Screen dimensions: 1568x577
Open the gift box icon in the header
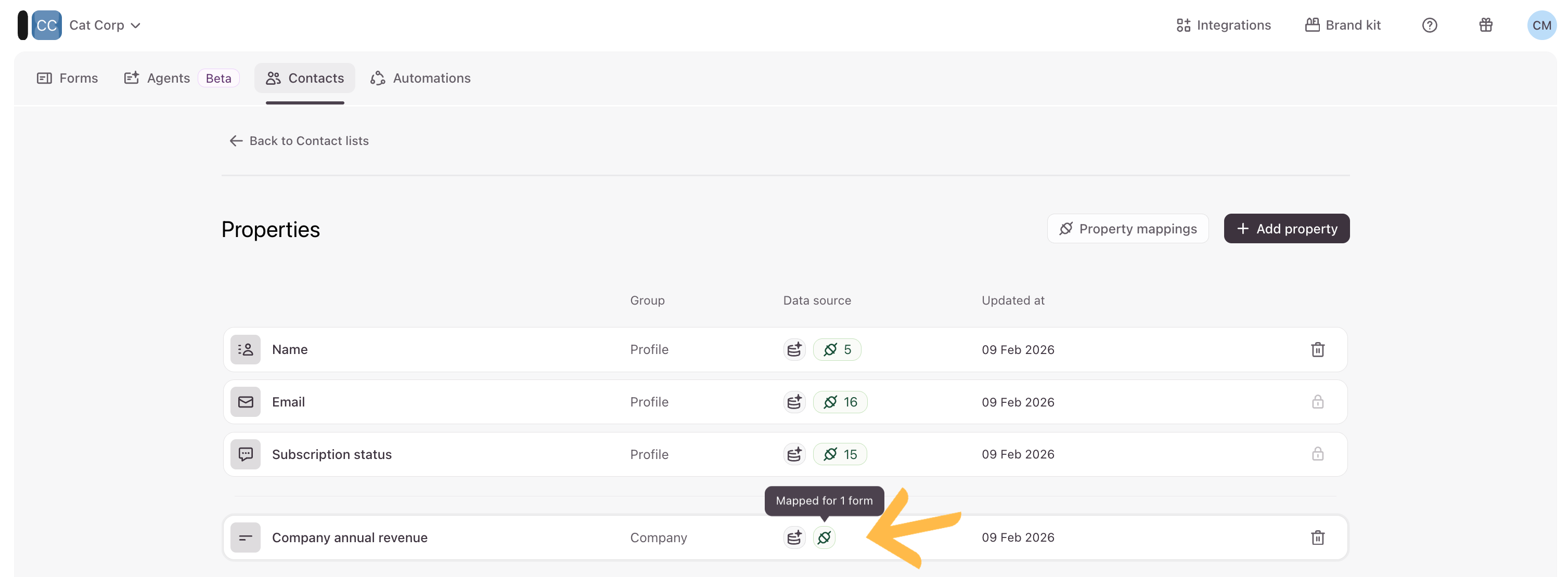coord(1485,25)
